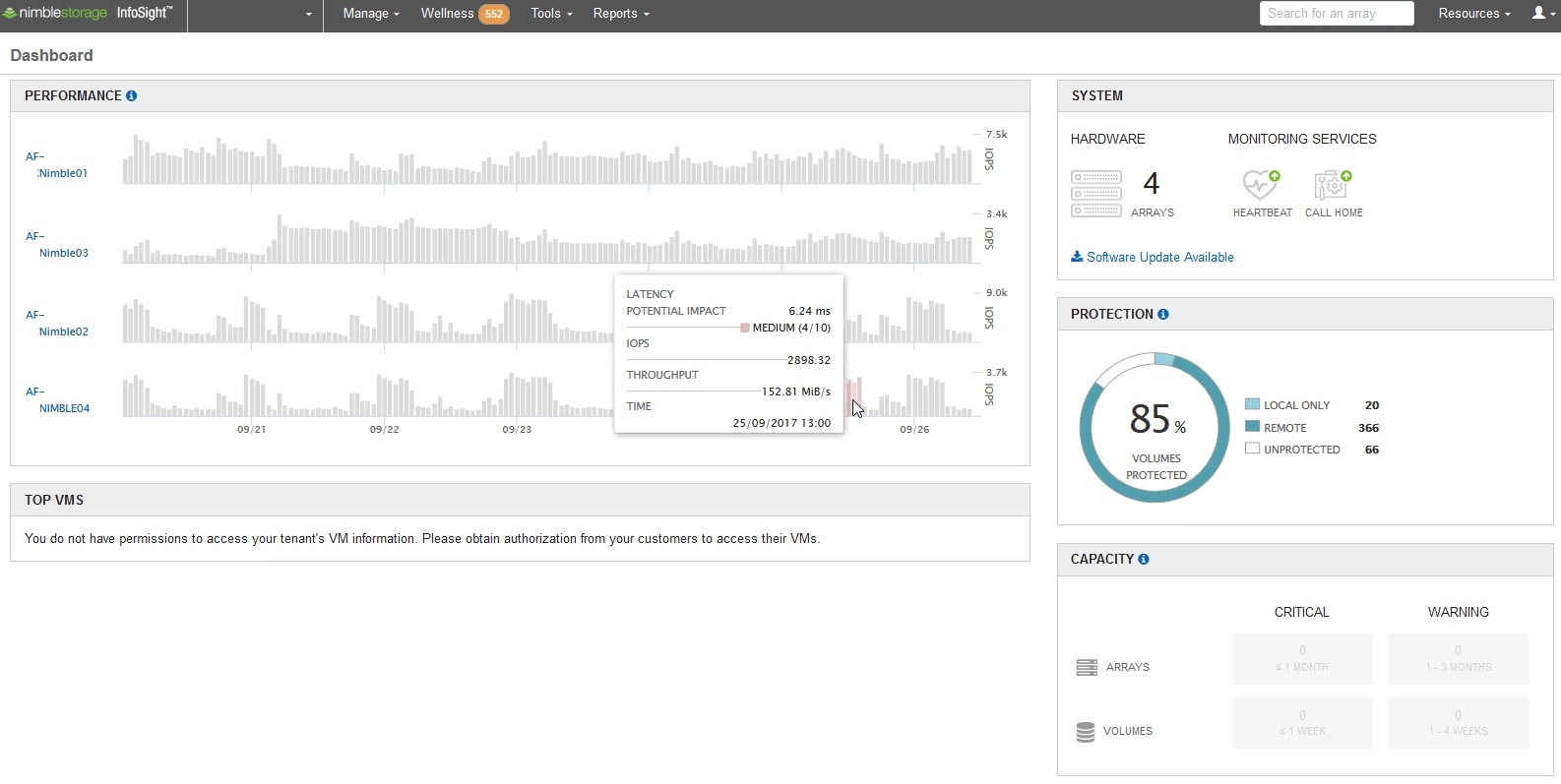Screen dimensions: 1561x784
Task: Open the Resources dropdown
Action: (x=1473, y=14)
